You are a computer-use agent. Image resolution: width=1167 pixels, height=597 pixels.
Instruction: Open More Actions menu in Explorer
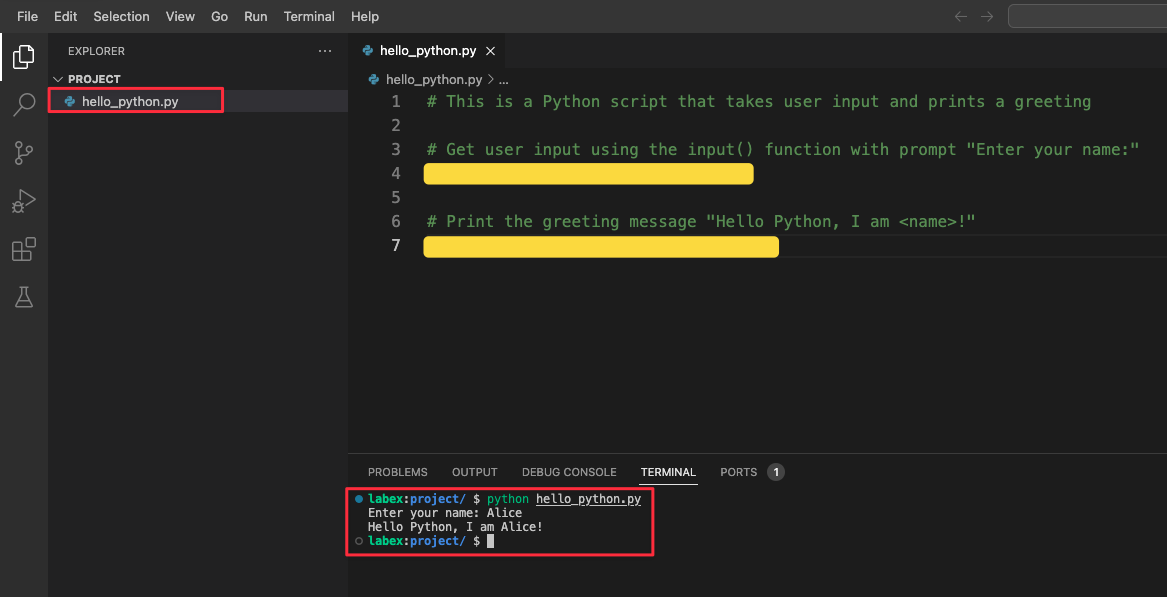pyautogui.click(x=324, y=50)
